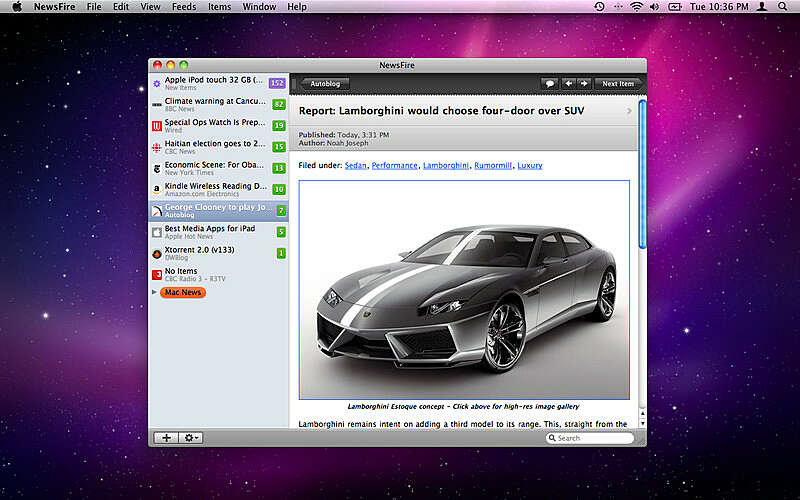Viewport: 800px width, 500px height.
Task: Select the DWBlog feed icon
Action: pyautogui.click(x=157, y=254)
